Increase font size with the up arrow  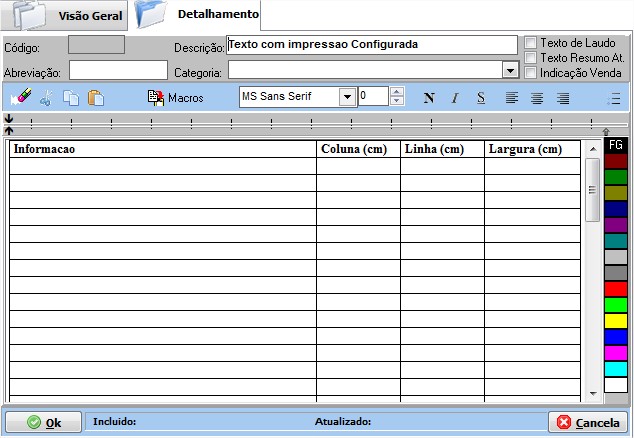[x=397, y=92]
